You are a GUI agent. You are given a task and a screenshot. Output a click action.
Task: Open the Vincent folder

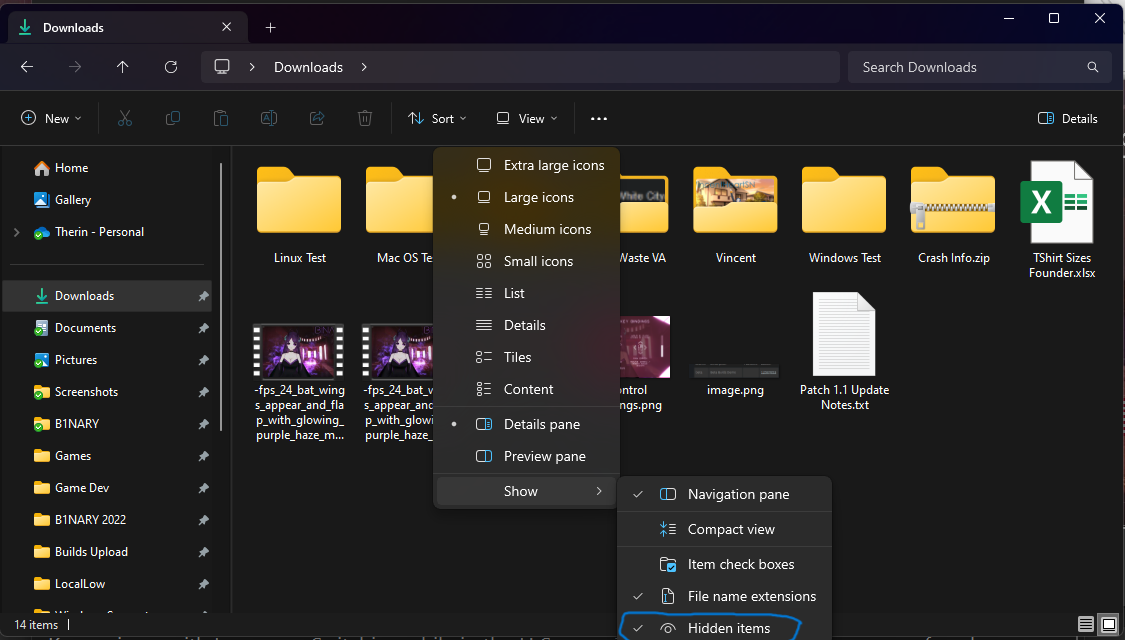pyautogui.click(x=735, y=213)
